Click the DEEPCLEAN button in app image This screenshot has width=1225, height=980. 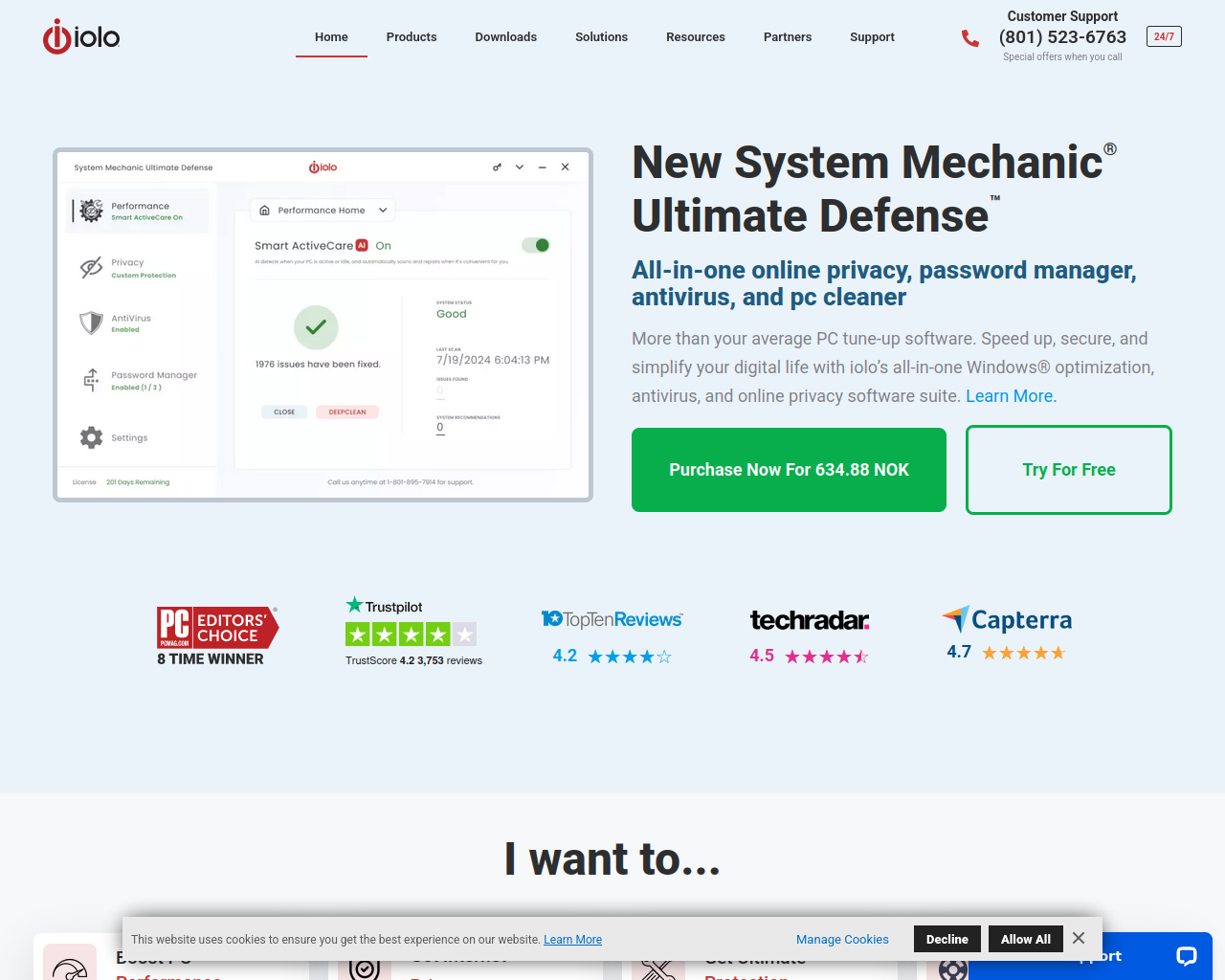click(x=347, y=412)
